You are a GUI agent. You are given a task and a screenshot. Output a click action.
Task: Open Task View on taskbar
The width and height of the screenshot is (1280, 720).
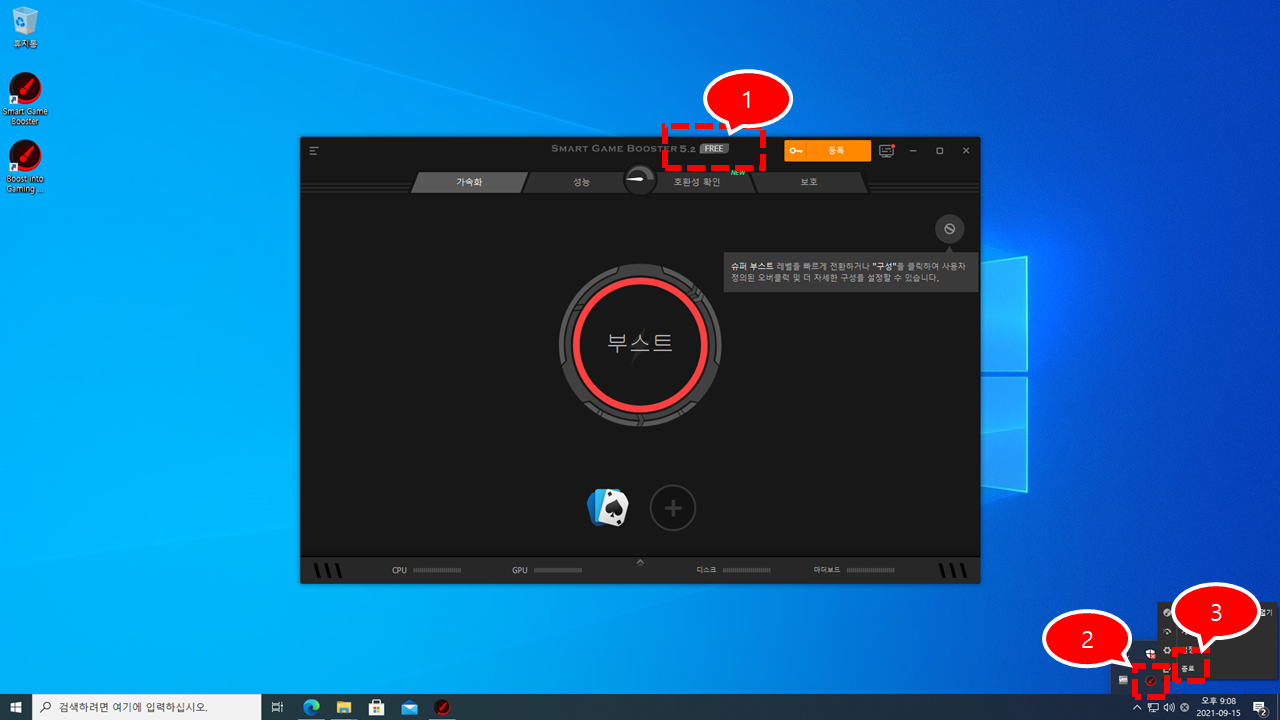[x=277, y=707]
